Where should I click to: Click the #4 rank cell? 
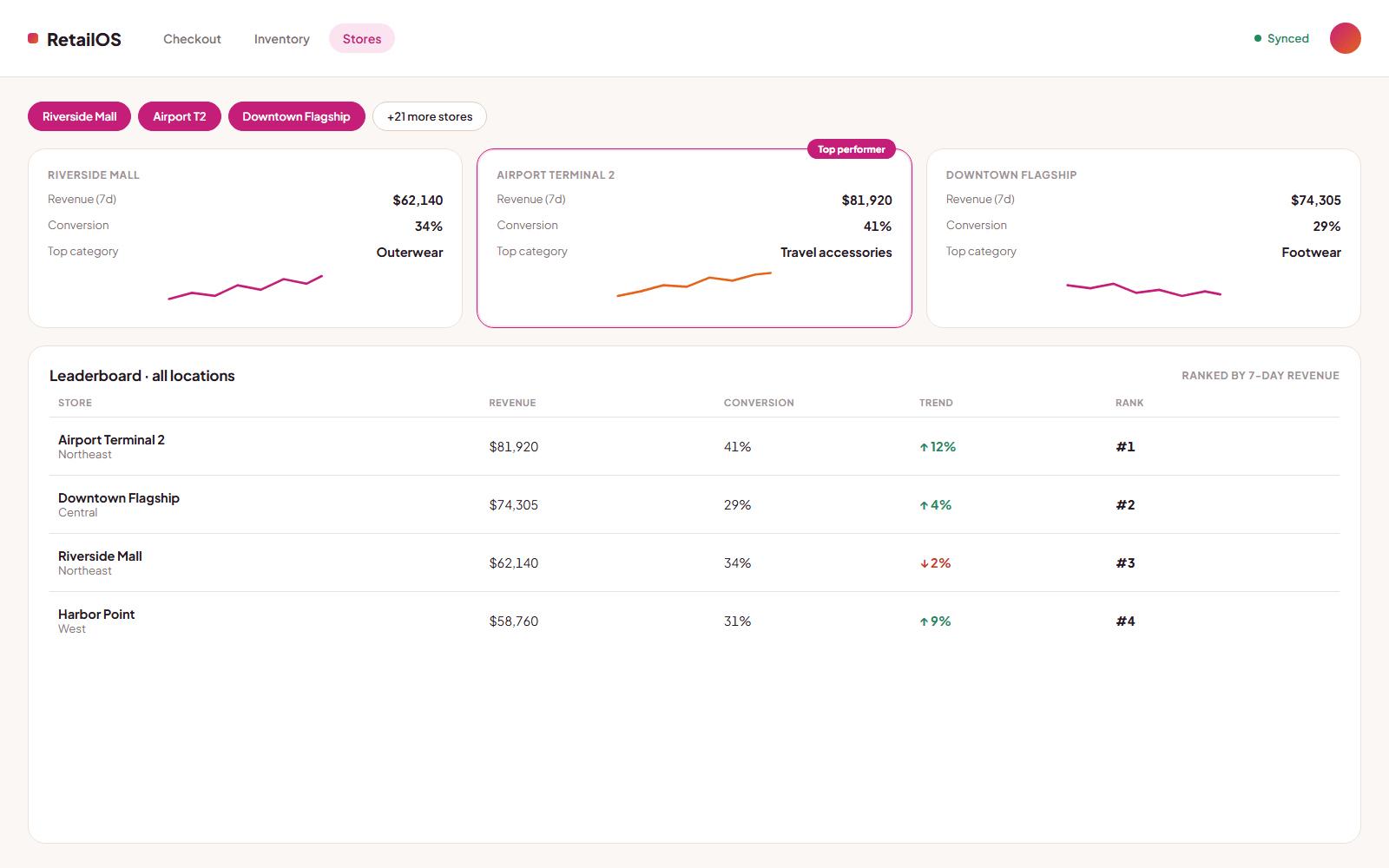tap(1125, 621)
